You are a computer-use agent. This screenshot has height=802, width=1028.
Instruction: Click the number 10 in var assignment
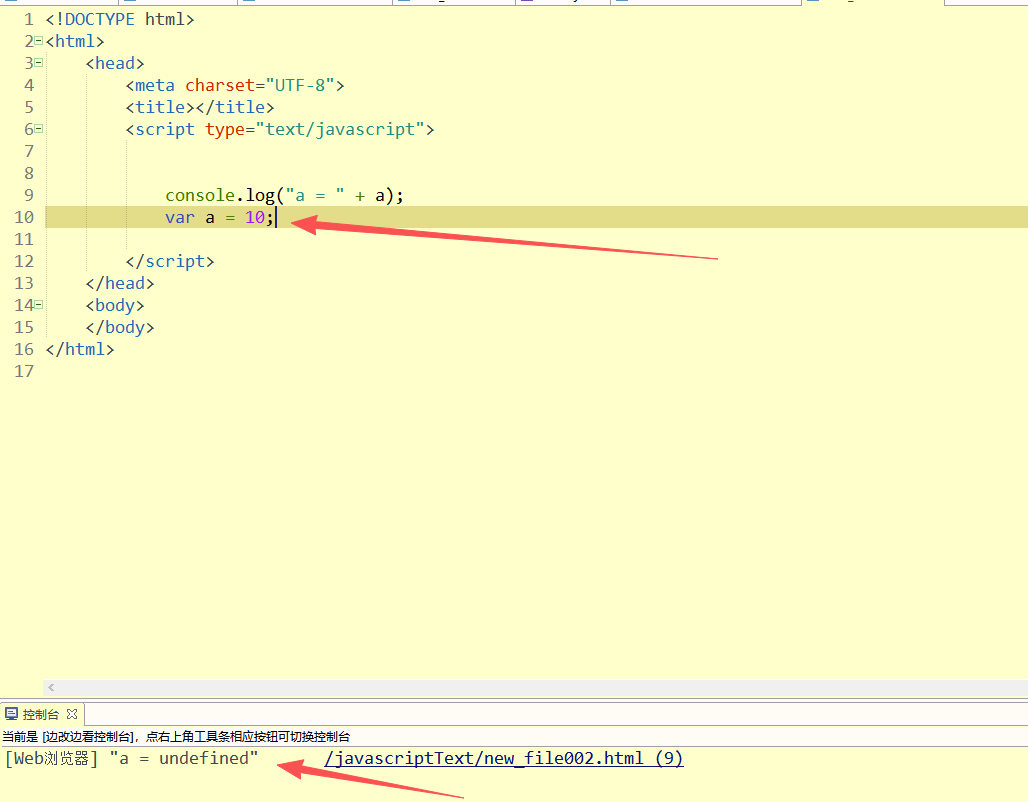[255, 217]
